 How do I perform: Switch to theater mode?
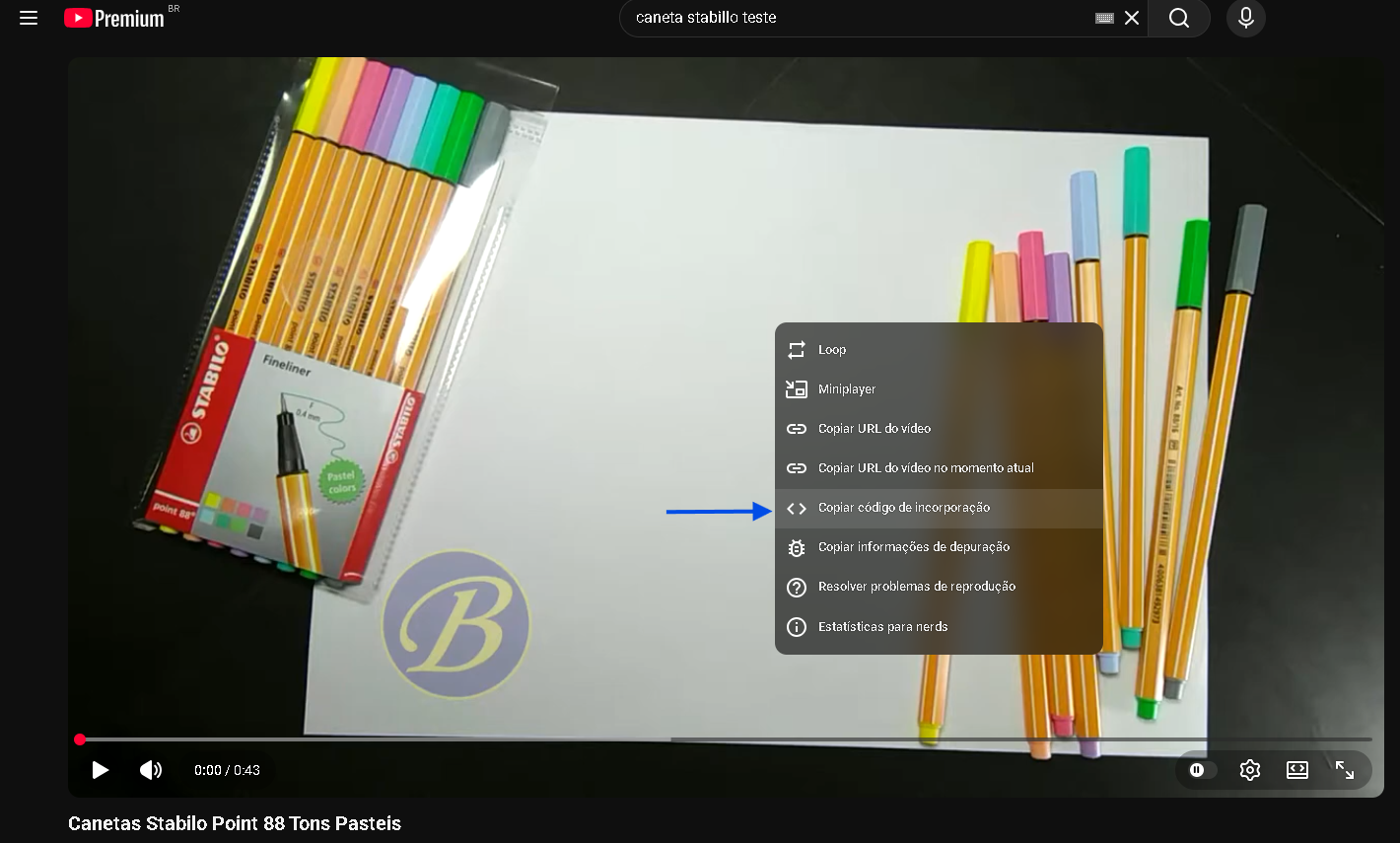point(1297,770)
